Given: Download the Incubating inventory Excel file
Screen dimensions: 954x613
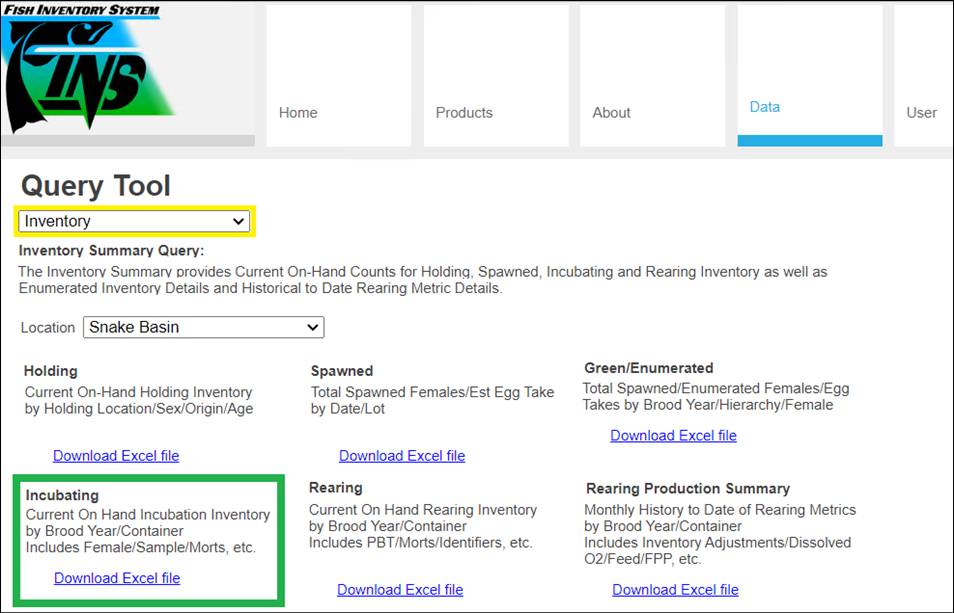Looking at the screenshot, I should (117, 578).
